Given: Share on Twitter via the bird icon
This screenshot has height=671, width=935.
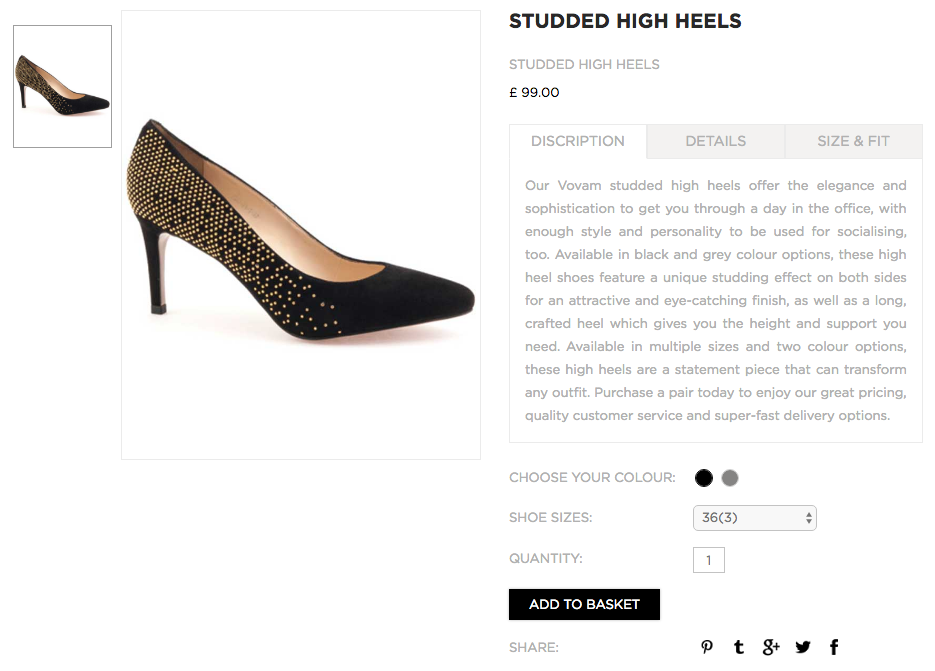Looking at the screenshot, I should [803, 647].
